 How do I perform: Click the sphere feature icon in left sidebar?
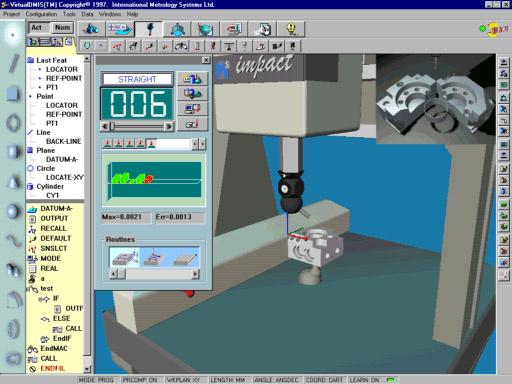pyautogui.click(x=13, y=211)
